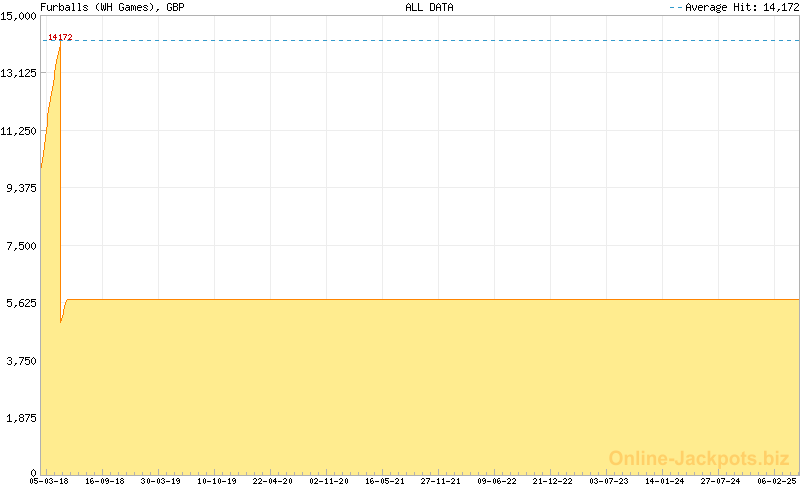800x490 pixels.
Task: Click the 1,875 y-axis label
Action: [21, 418]
